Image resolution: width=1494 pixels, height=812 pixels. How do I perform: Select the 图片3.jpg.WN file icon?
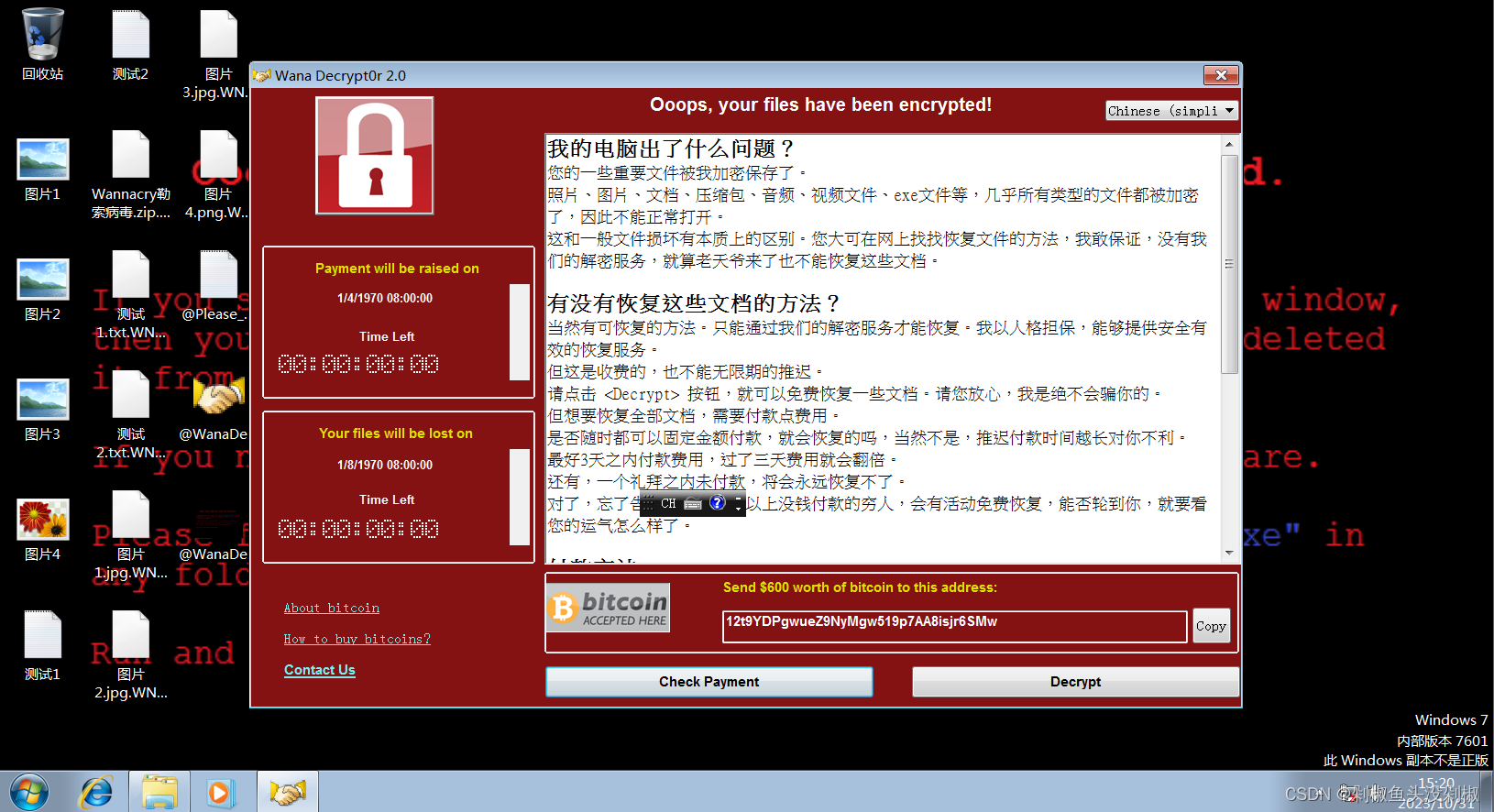coord(218,53)
